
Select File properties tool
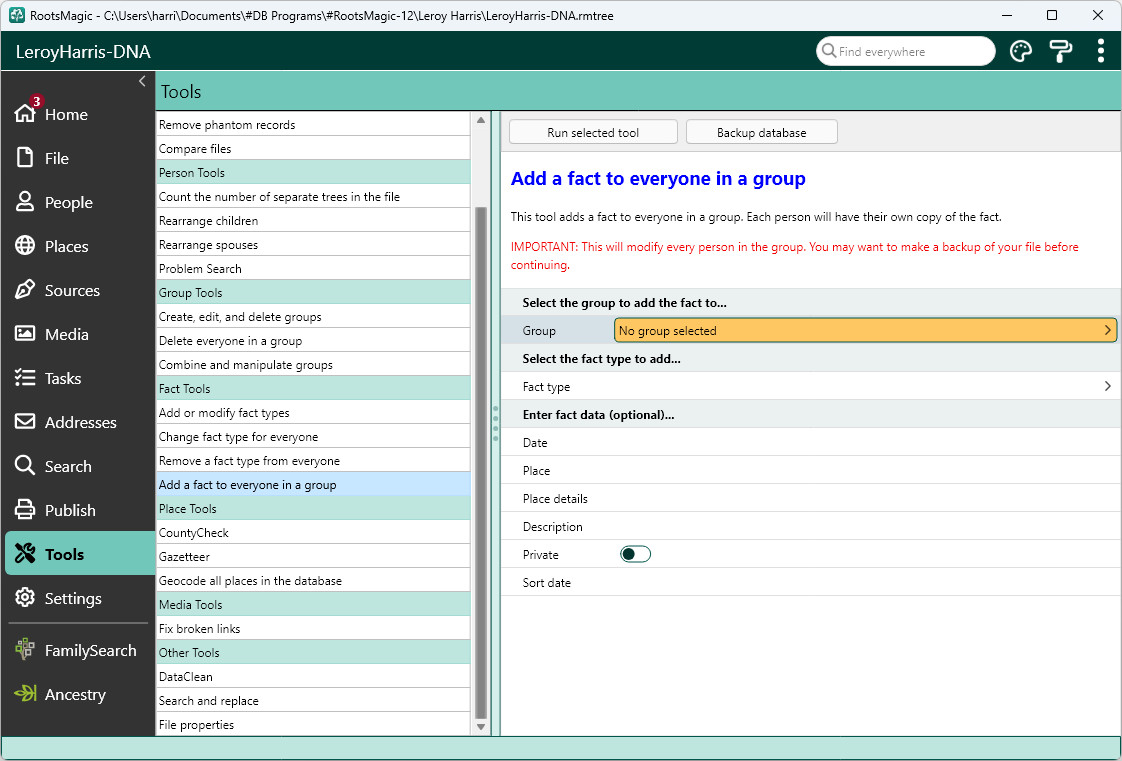pyautogui.click(x=313, y=724)
